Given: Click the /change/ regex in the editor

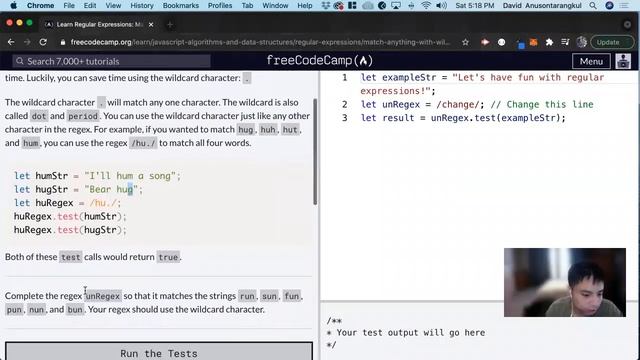Looking at the screenshot, I should (458, 104).
